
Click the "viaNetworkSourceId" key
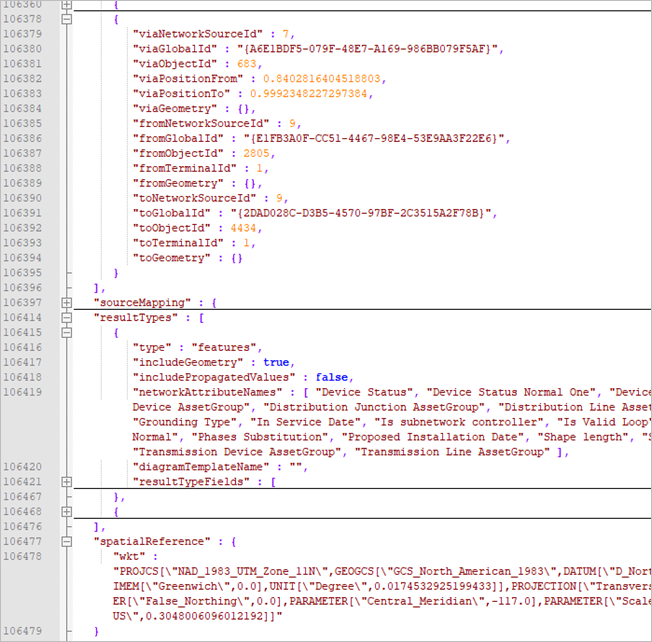pyautogui.click(x=198, y=34)
